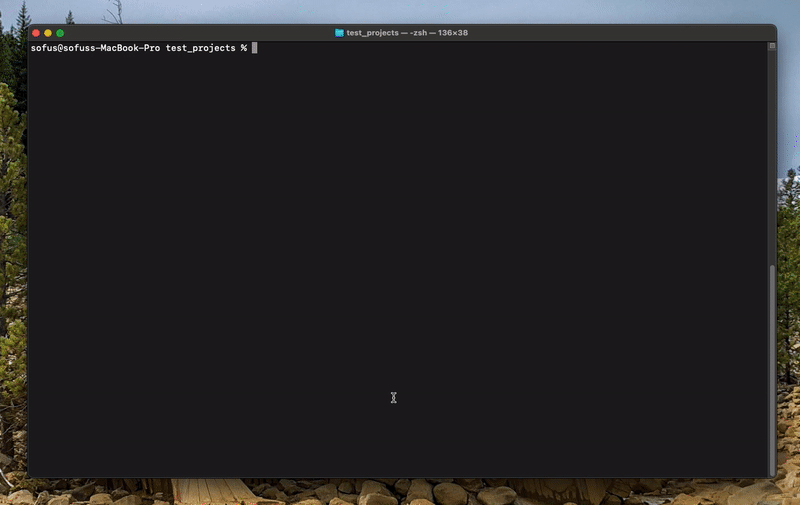This screenshot has height=505, width=800.
Task: Click desktop wallpaper left of Terminal window
Action: coord(12,250)
